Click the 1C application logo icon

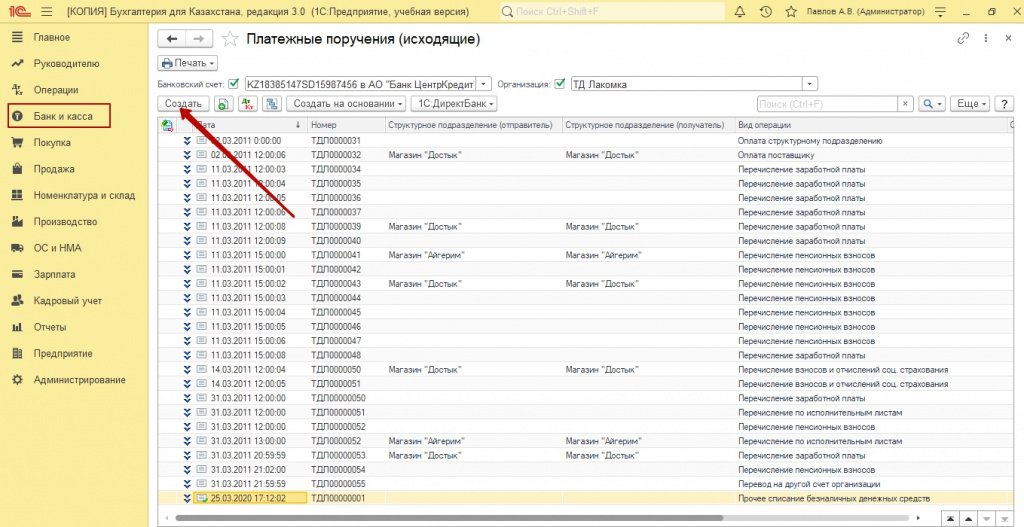[x=20, y=12]
